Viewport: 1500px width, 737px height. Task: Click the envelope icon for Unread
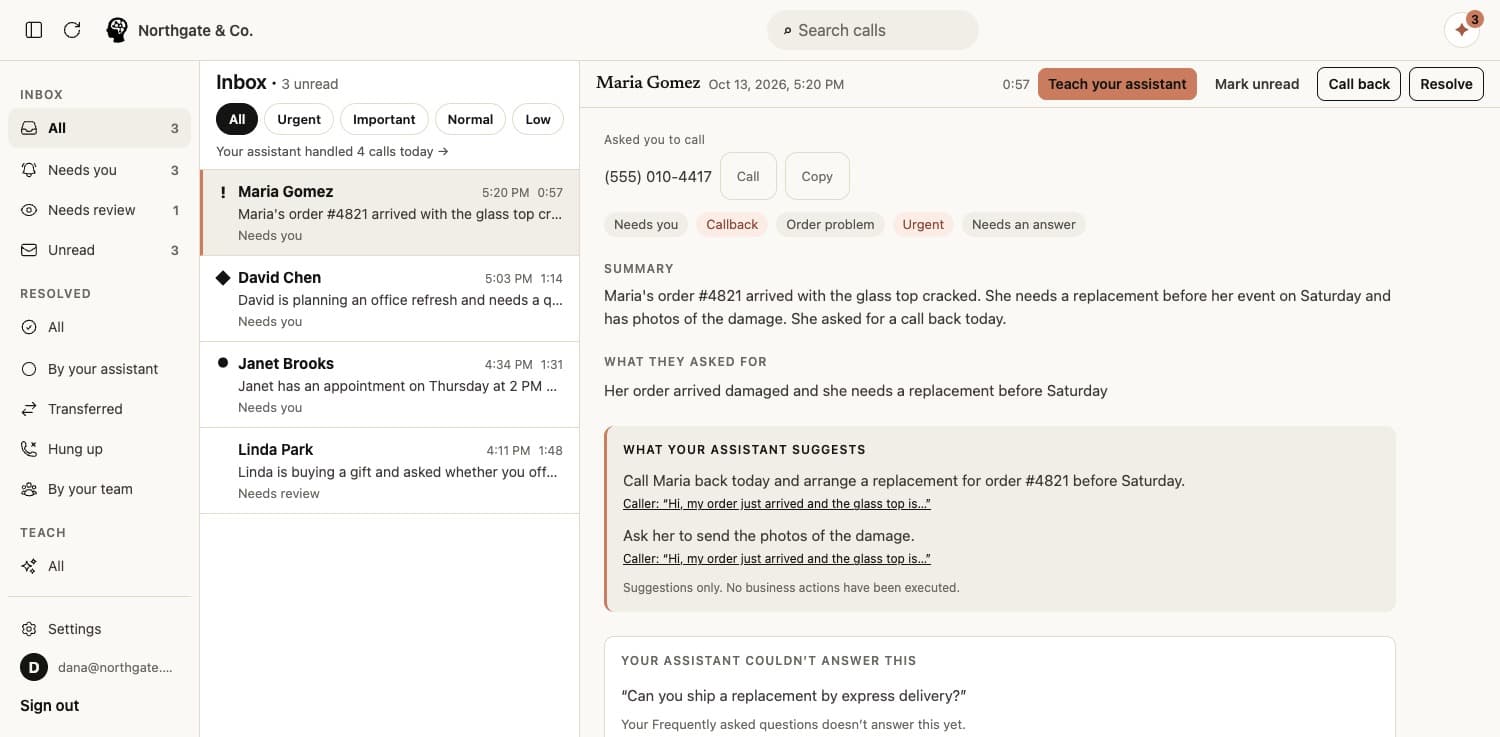pos(29,250)
